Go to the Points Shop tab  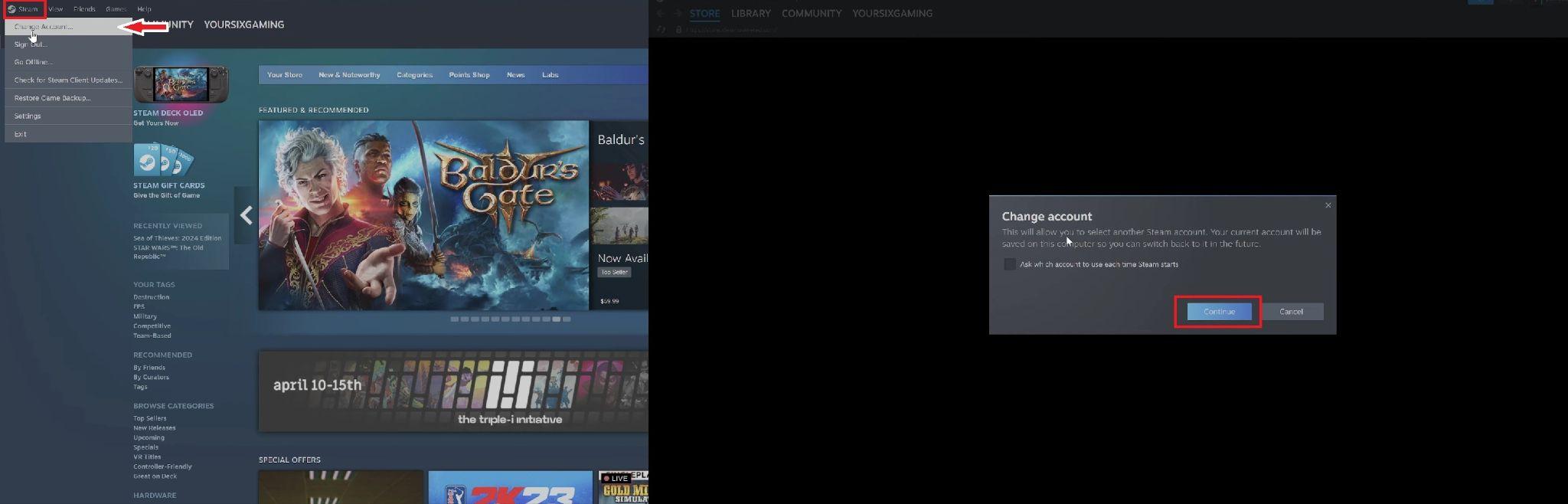pyautogui.click(x=469, y=75)
